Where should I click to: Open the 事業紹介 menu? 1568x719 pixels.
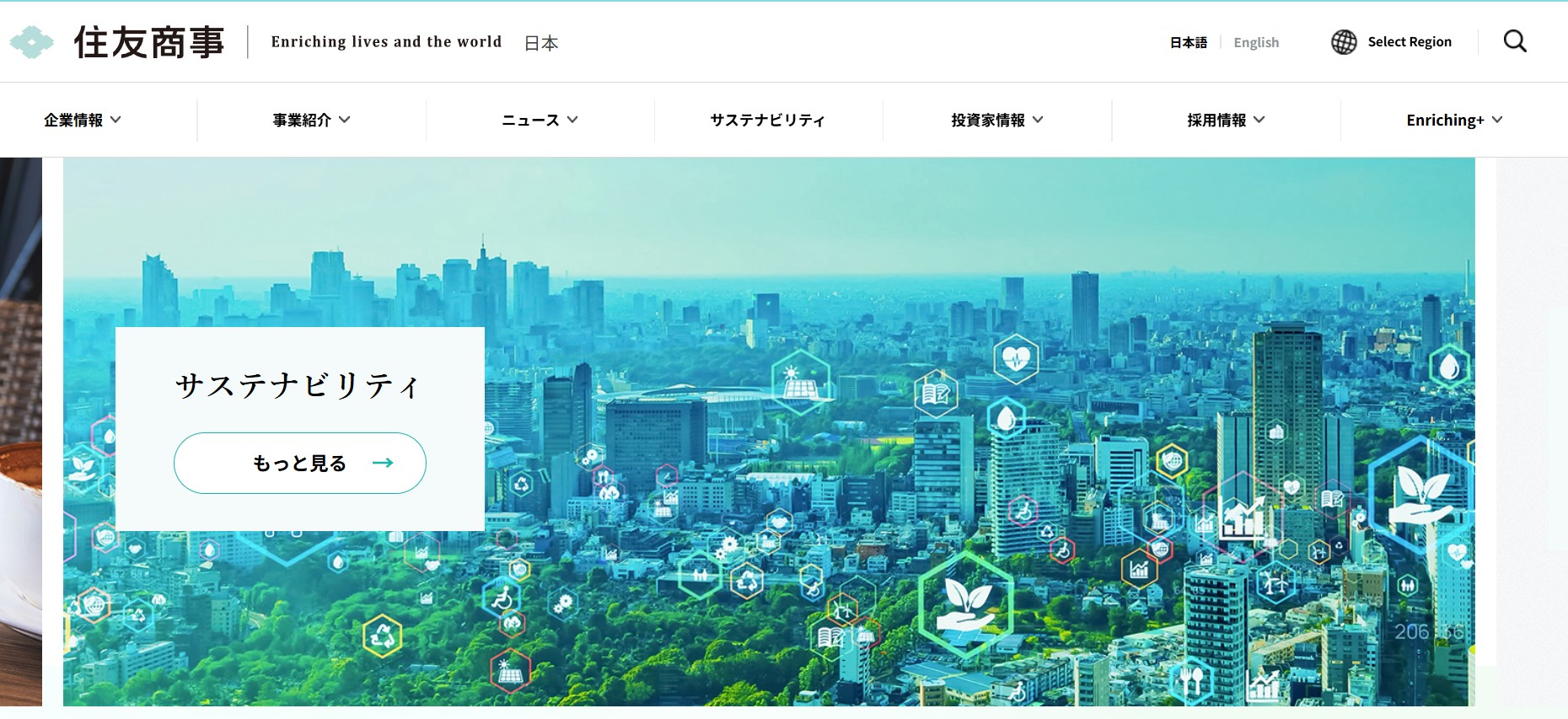[x=311, y=120]
